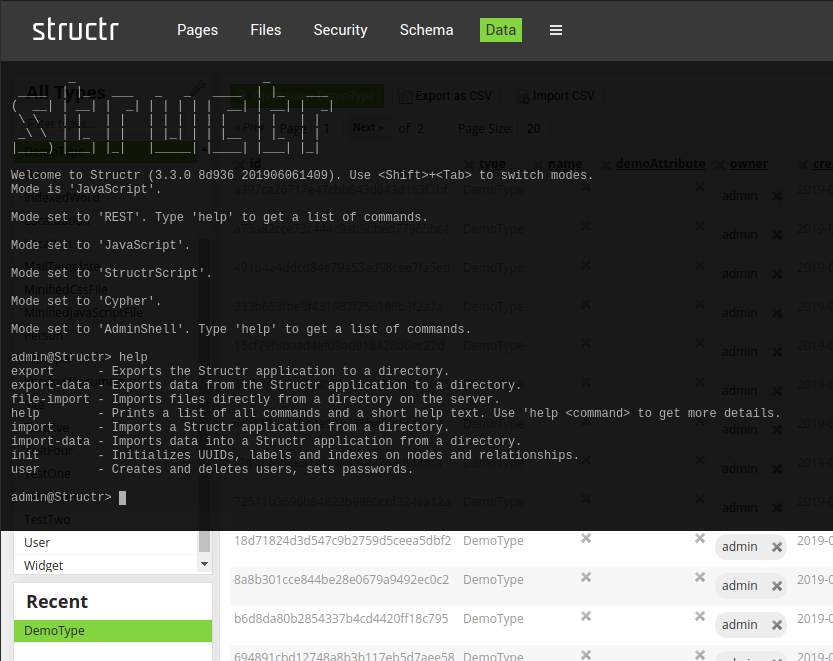
Task: Select id 8a8b301cce844be28e0679a9492ec0c2
Action: [342, 579]
